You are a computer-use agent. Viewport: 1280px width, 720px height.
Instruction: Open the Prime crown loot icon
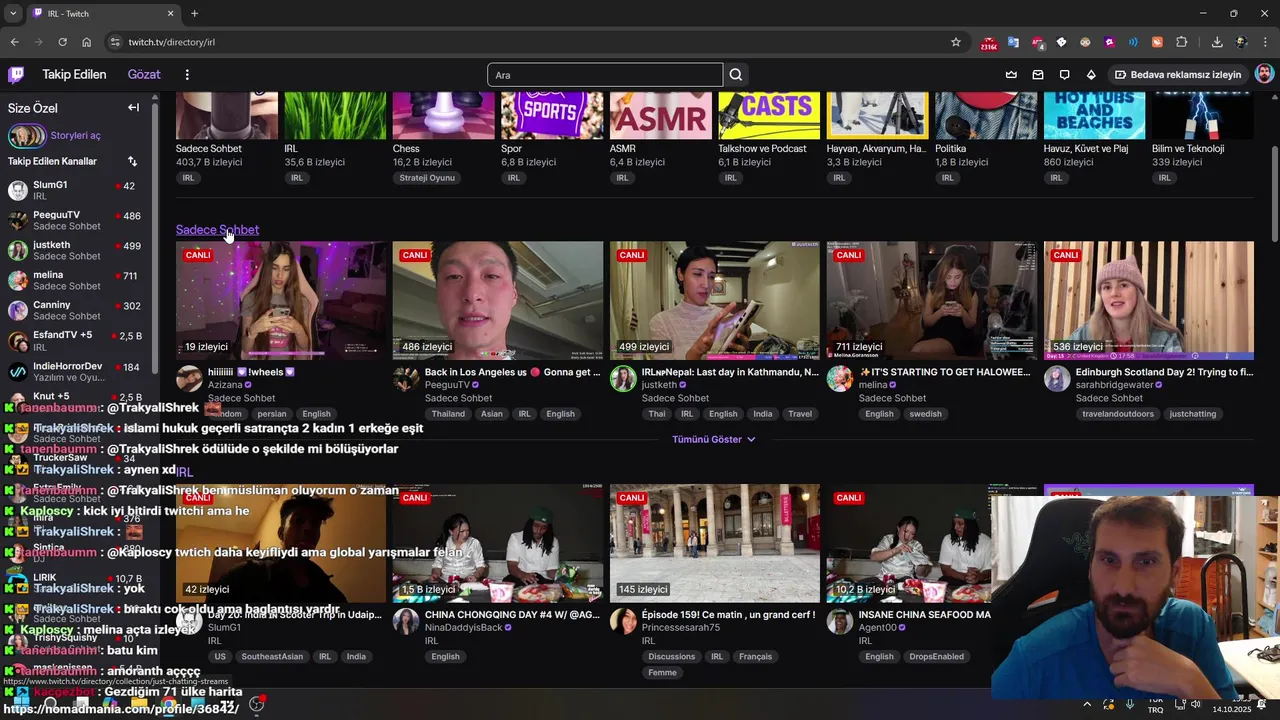[1011, 75]
